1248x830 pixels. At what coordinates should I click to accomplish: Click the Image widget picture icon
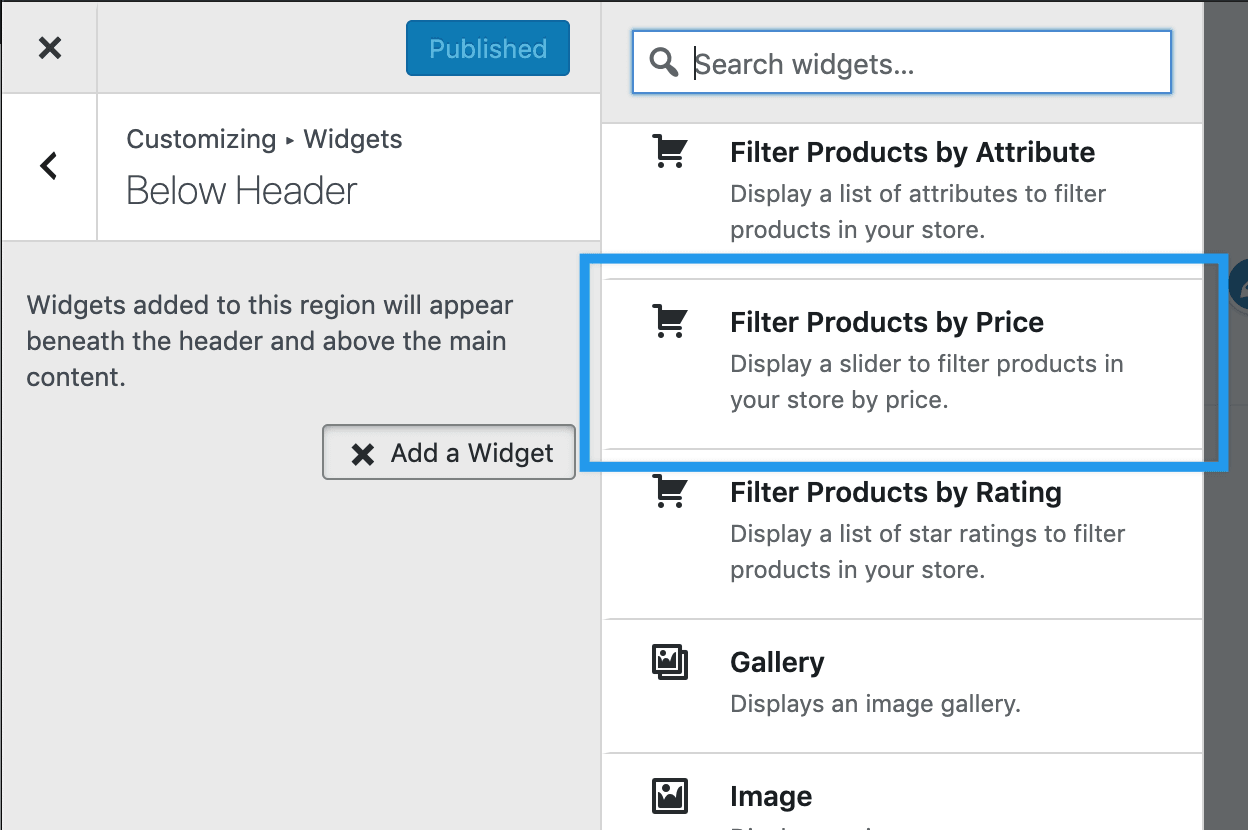pos(669,796)
